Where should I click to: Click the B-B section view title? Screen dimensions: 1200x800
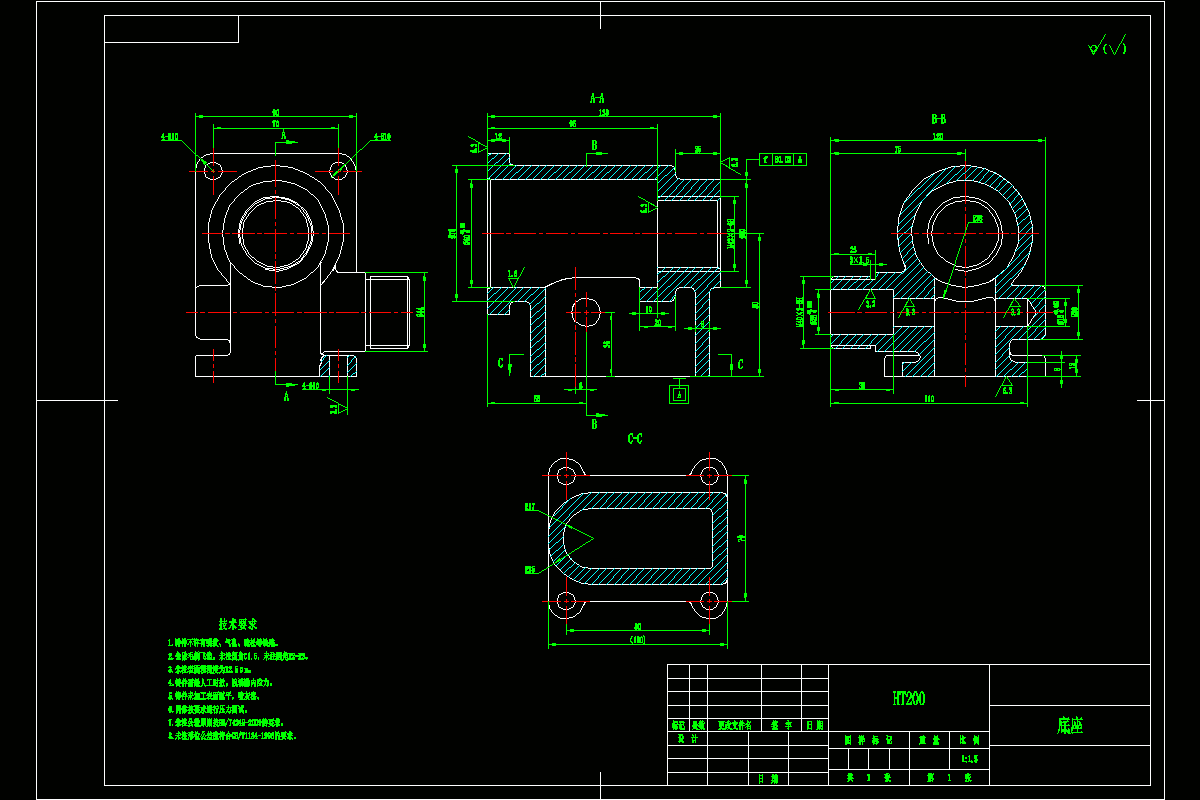938,118
